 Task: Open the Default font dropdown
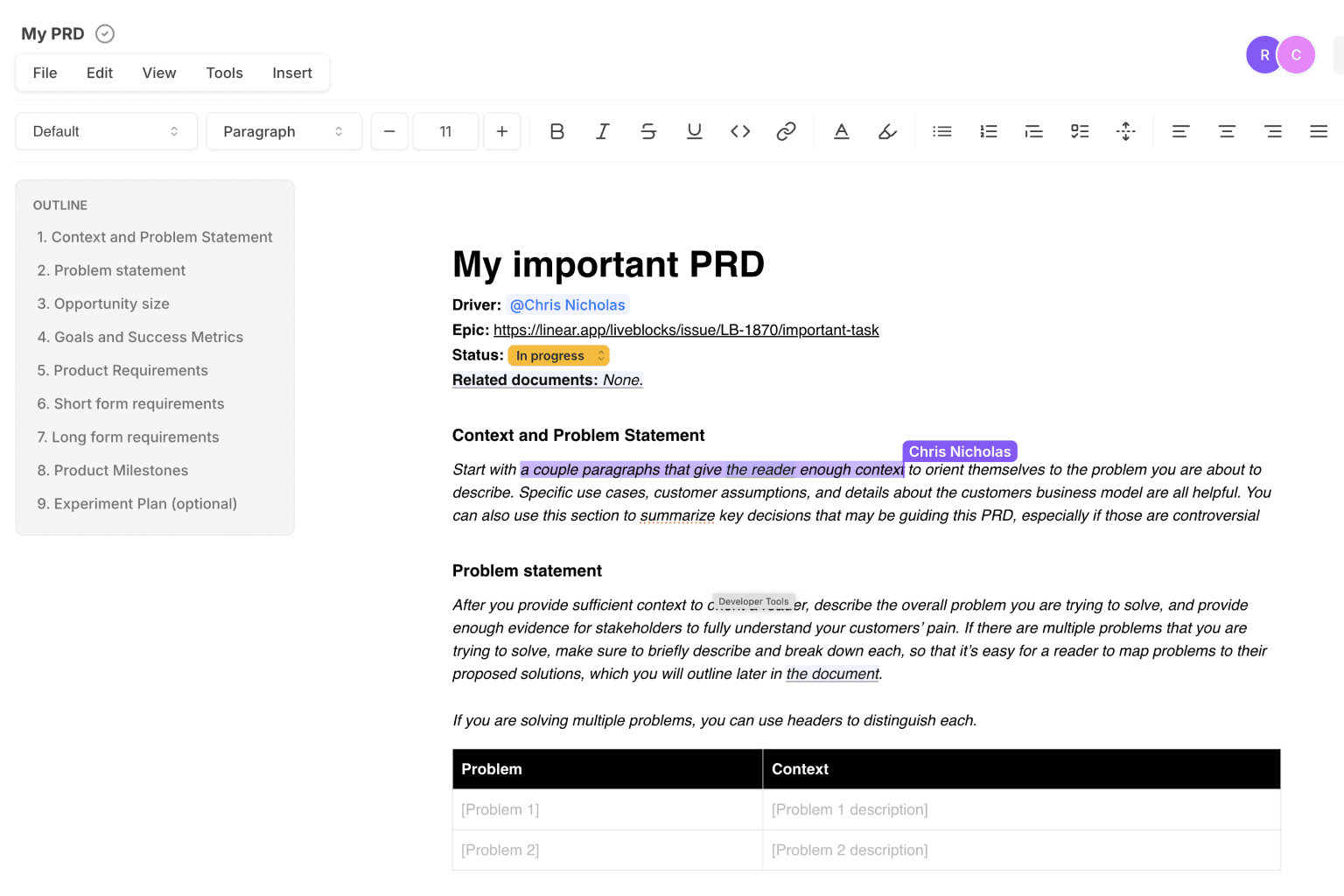(106, 131)
